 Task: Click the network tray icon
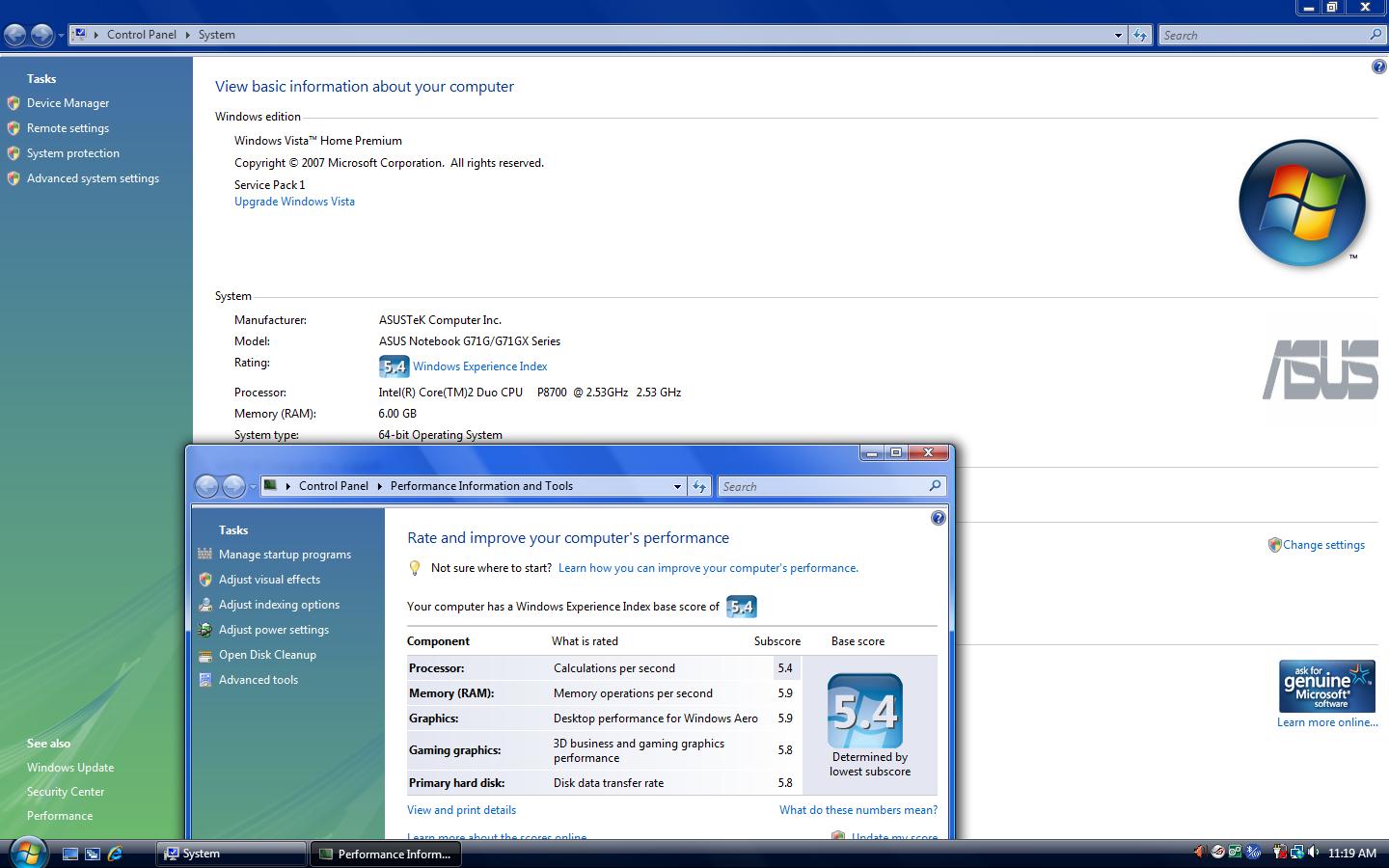pos(1297,853)
